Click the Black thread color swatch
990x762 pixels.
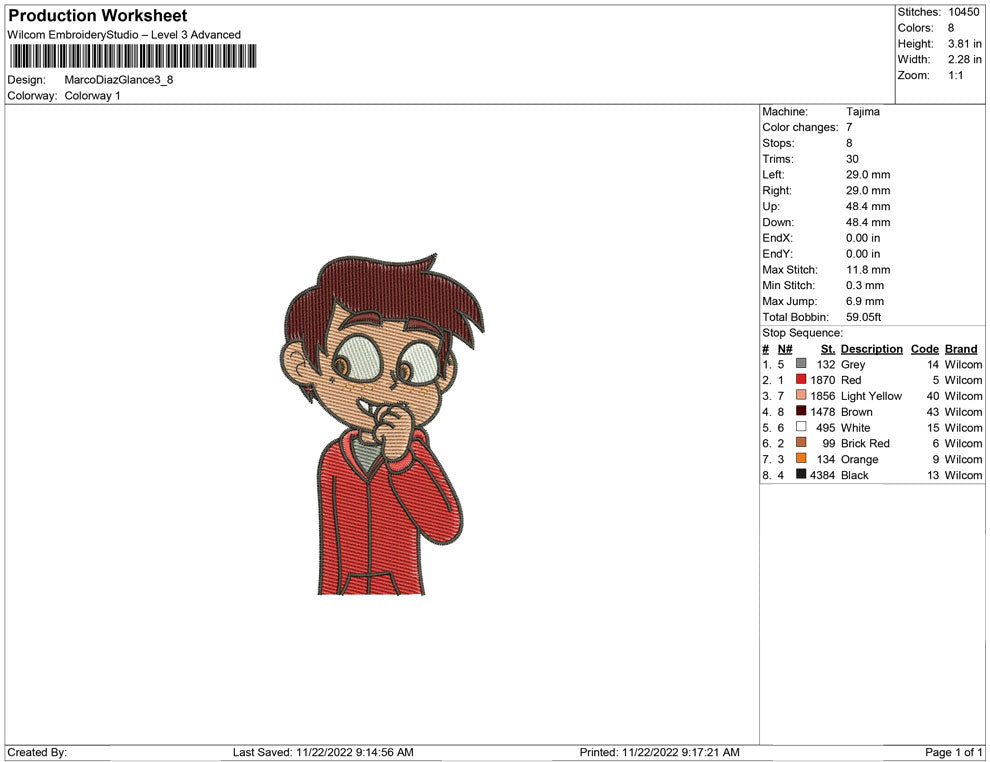[x=801, y=474]
